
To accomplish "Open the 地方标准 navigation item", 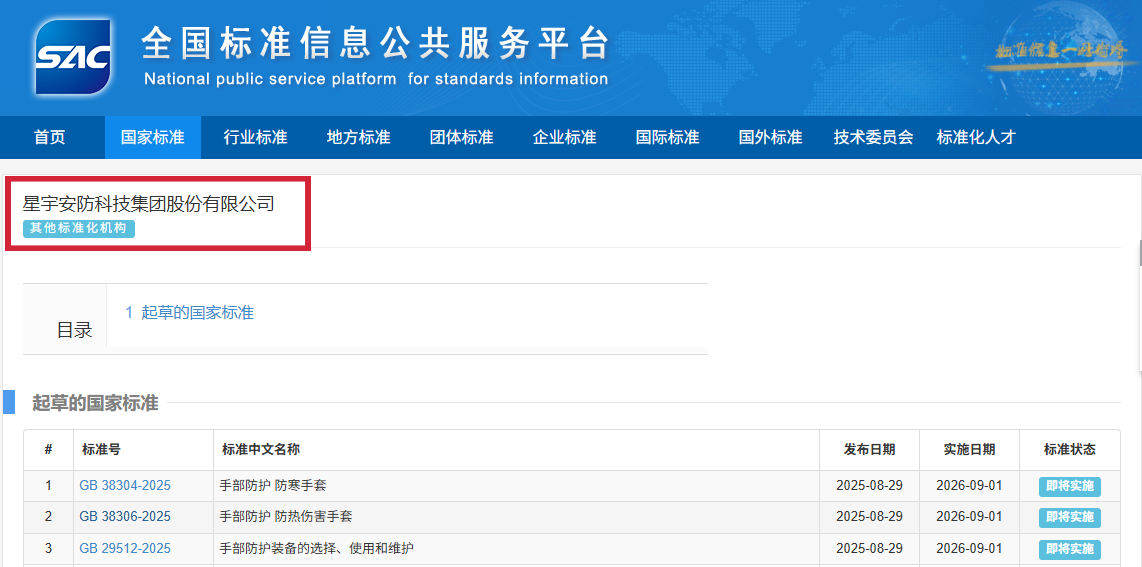I will tap(358, 137).
